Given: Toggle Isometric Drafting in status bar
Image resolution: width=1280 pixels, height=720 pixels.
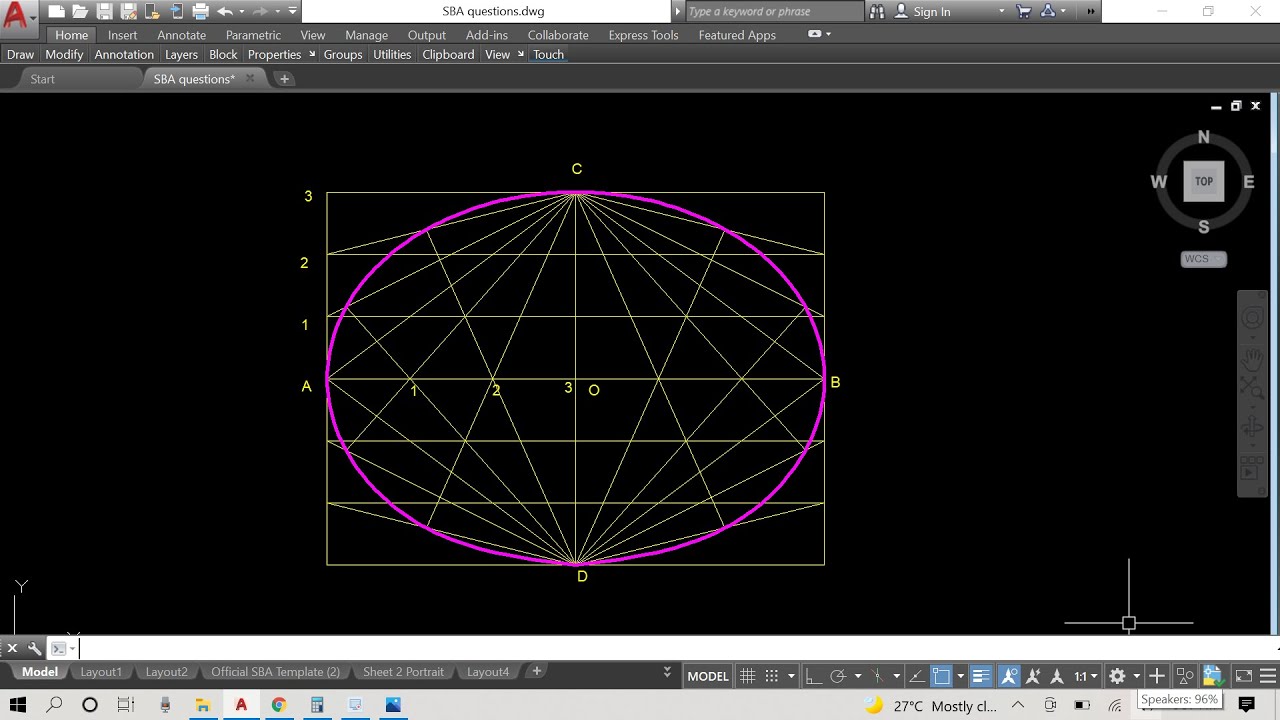Looking at the screenshot, I should 877,676.
